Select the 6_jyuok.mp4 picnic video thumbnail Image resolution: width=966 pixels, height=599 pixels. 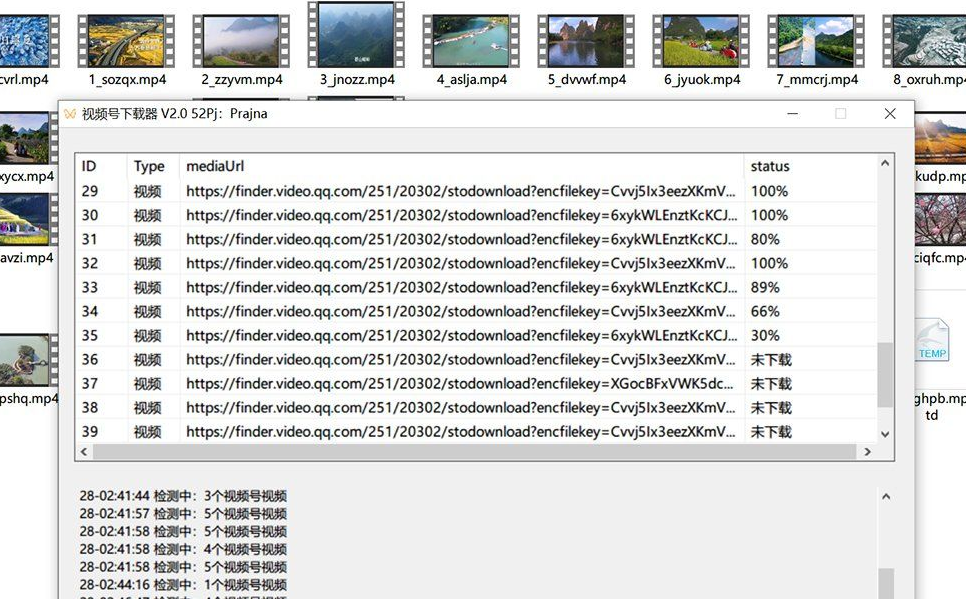(700, 37)
